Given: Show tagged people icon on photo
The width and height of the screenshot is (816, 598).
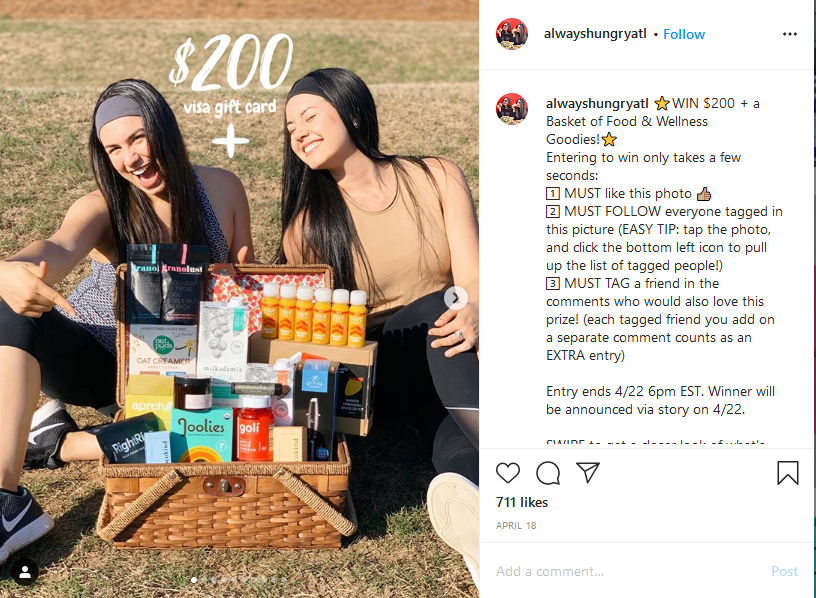Looking at the screenshot, I should coord(24,572).
